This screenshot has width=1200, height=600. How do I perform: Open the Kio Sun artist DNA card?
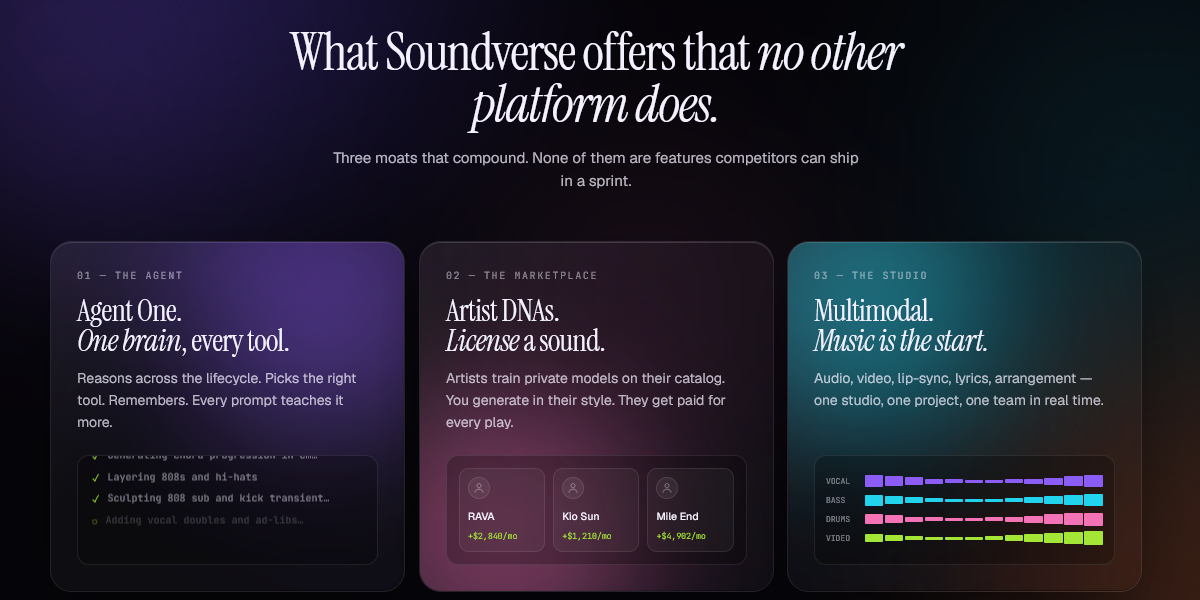point(596,509)
